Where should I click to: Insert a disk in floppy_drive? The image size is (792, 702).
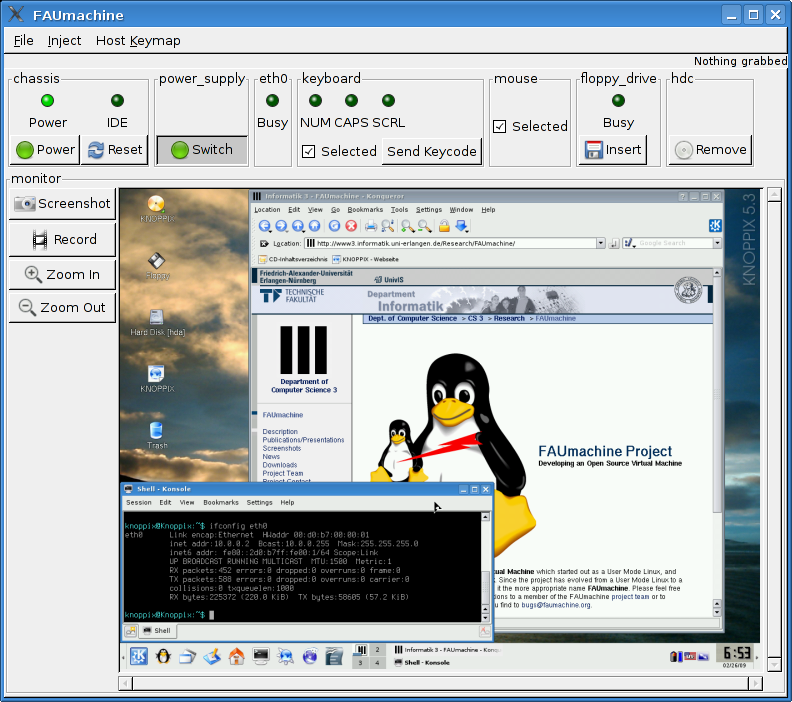click(x=612, y=150)
